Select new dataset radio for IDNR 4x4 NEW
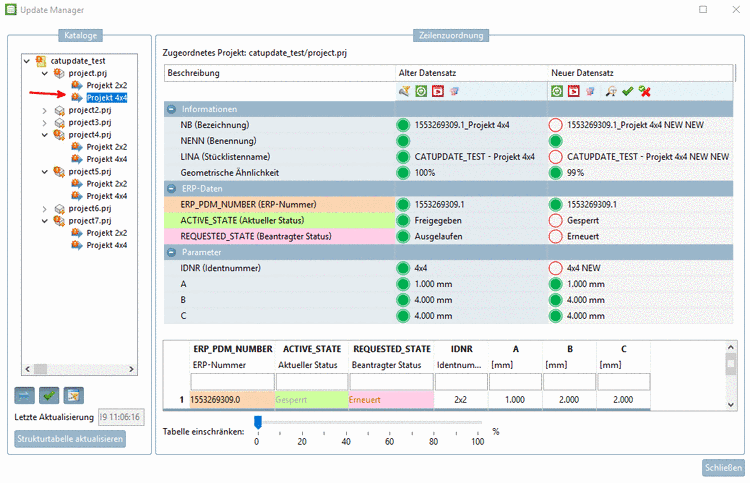 pyautogui.click(x=556, y=268)
